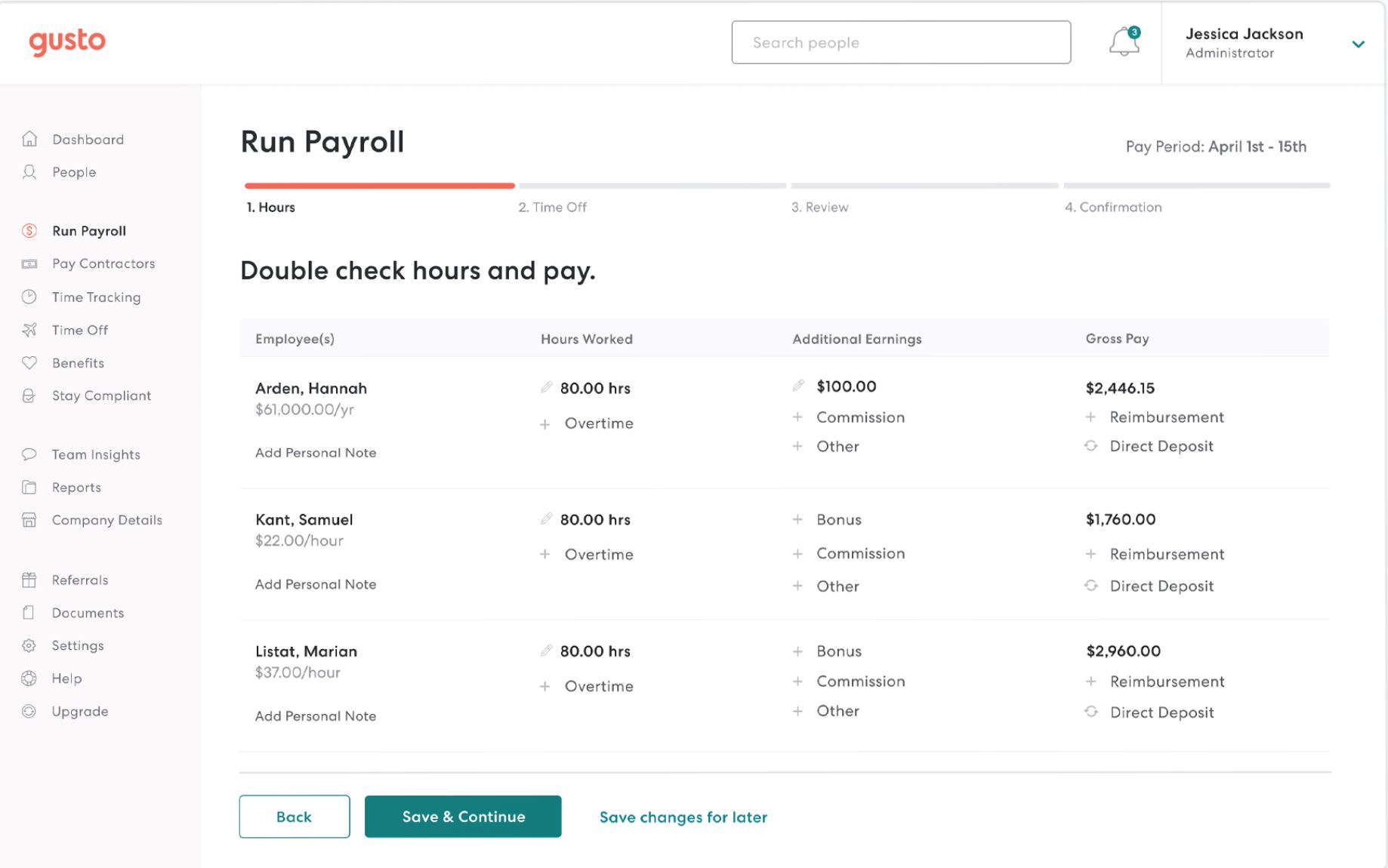Open the Run Payroll dollar icon
Image resolution: width=1388 pixels, height=868 pixels.
click(x=29, y=230)
